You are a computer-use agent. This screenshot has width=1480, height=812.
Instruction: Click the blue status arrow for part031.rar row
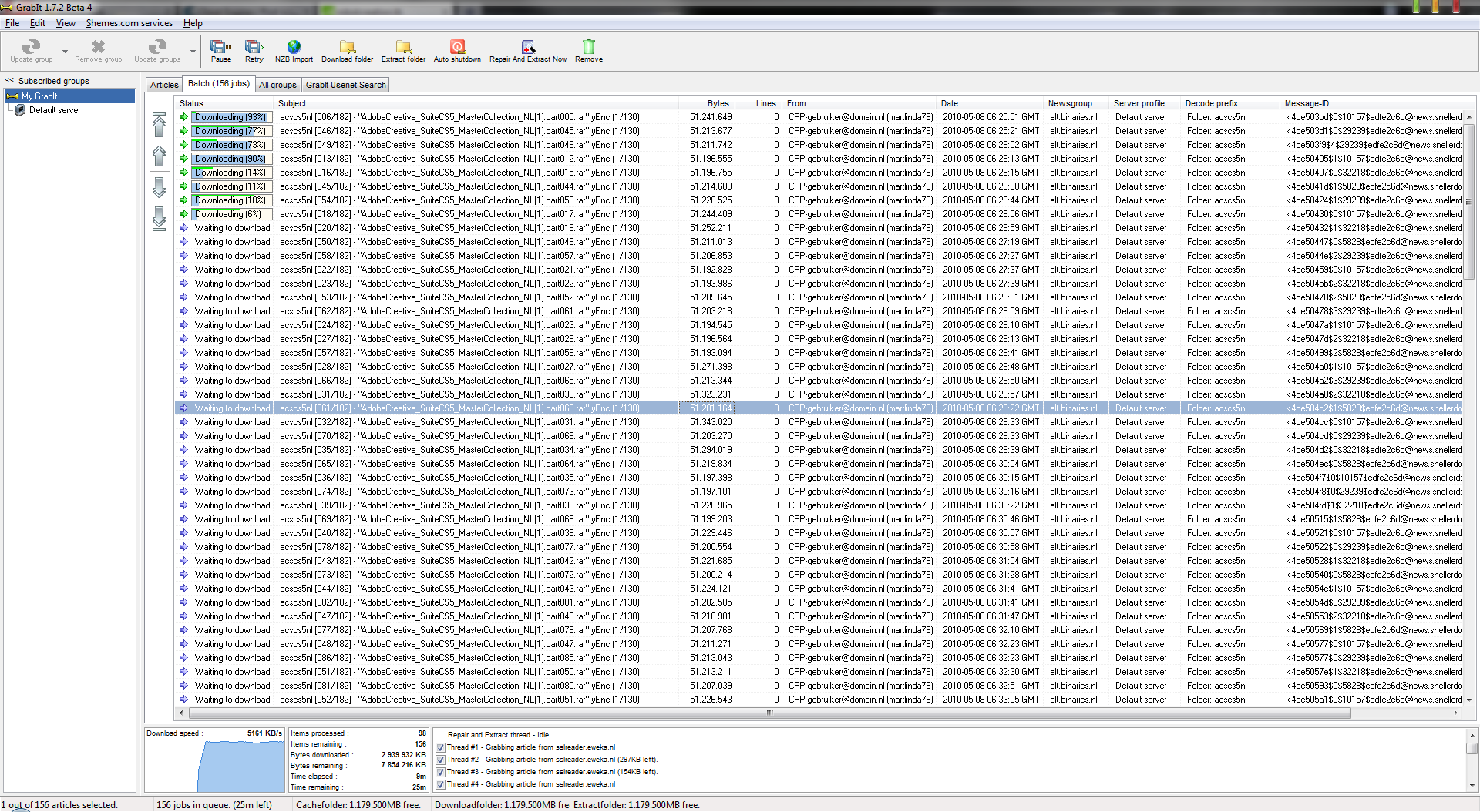pos(183,422)
